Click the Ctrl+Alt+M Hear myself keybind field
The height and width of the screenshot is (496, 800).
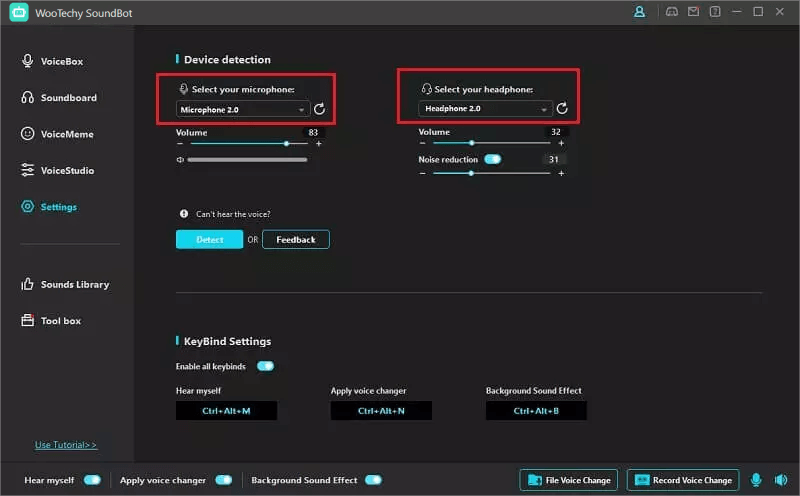226,411
